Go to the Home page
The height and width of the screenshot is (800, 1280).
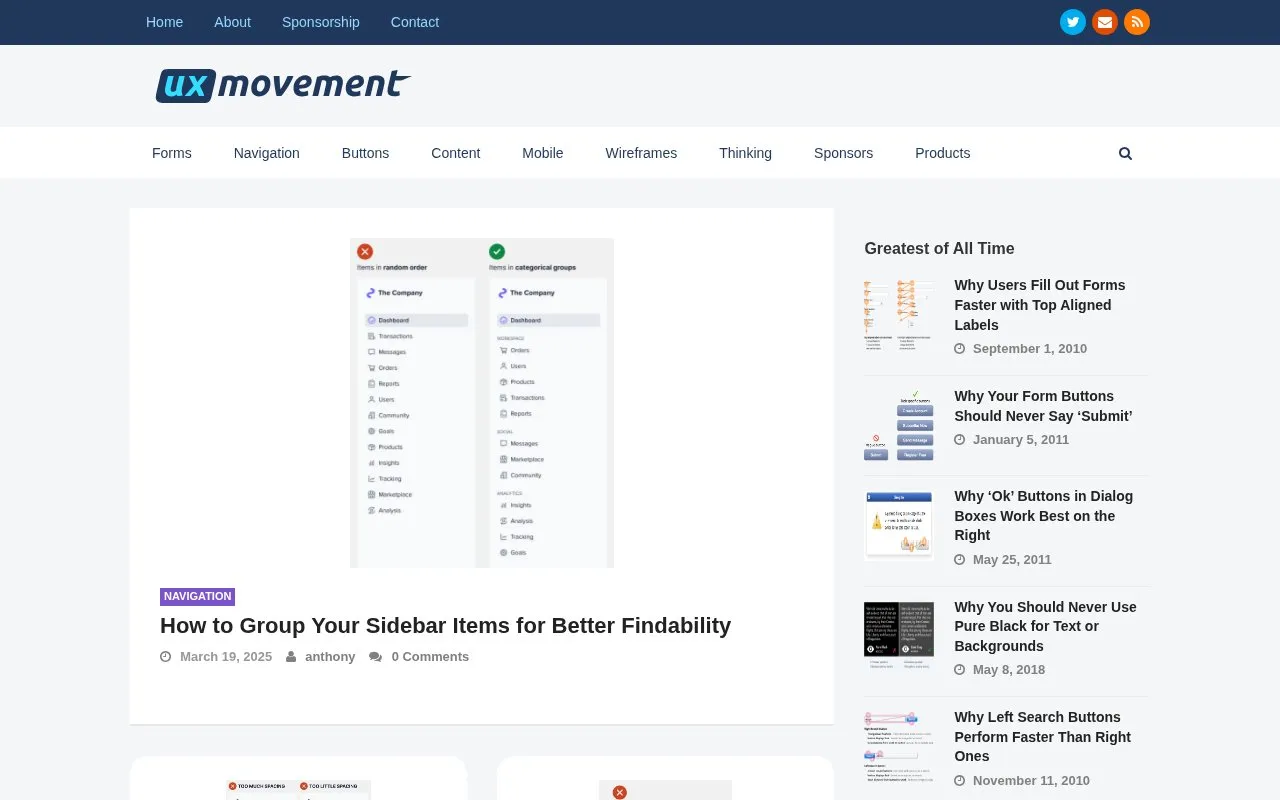pyautogui.click(x=164, y=22)
